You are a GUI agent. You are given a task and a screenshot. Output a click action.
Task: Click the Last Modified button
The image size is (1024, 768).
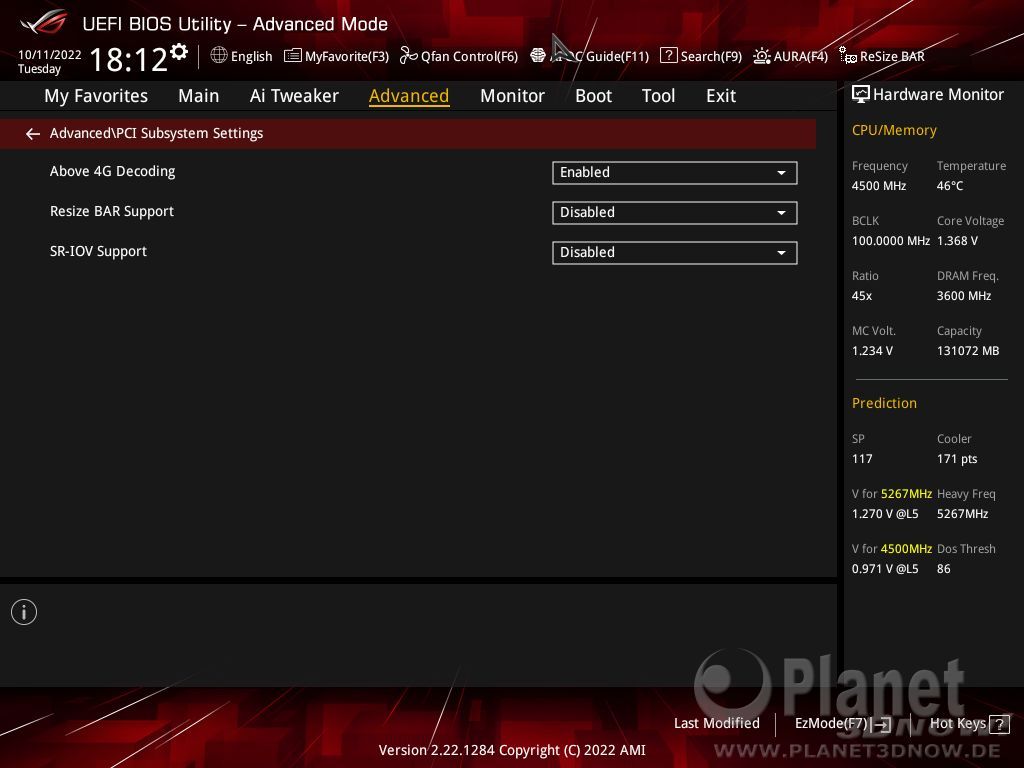[716, 724]
